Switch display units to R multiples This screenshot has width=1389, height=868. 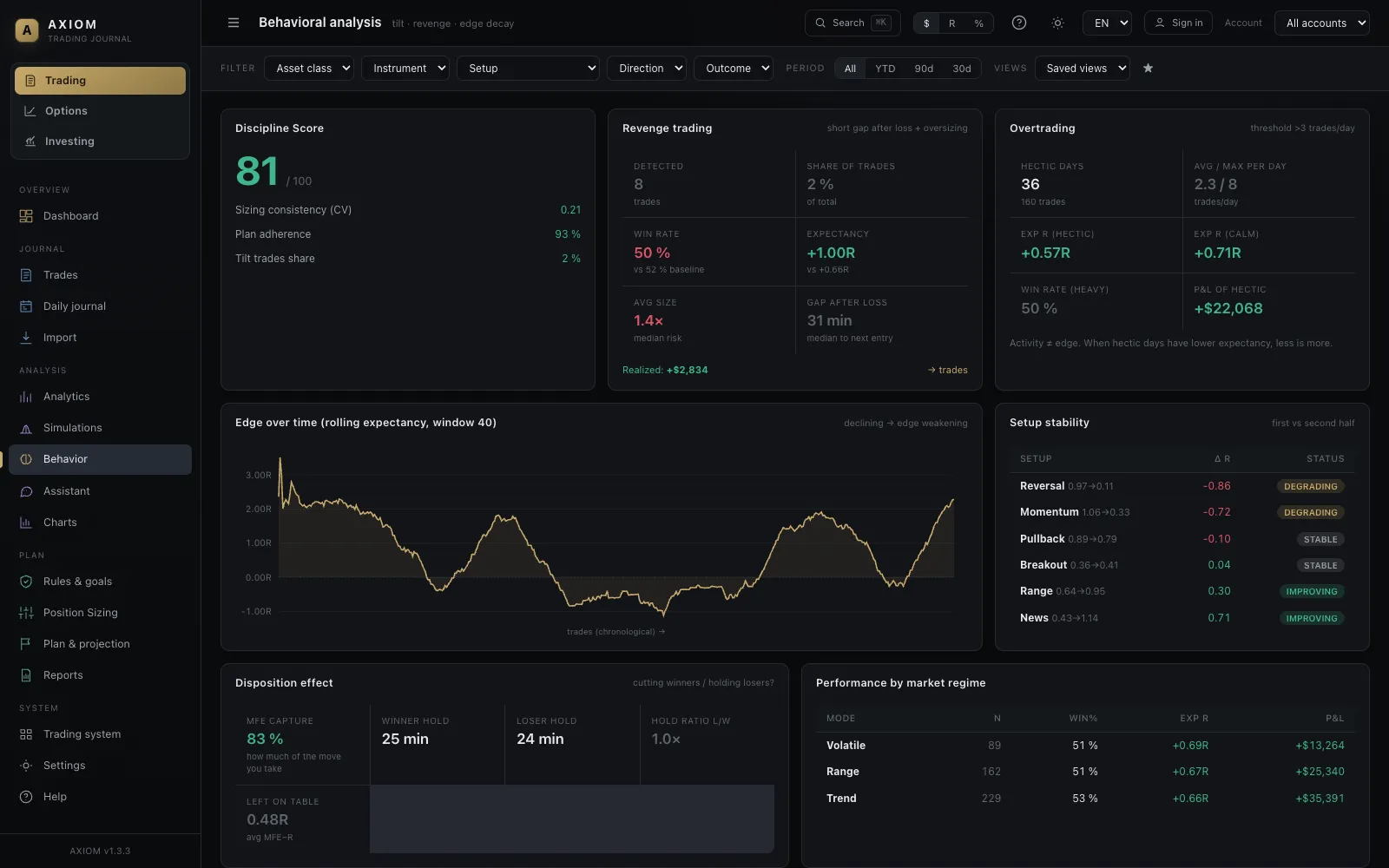click(952, 23)
